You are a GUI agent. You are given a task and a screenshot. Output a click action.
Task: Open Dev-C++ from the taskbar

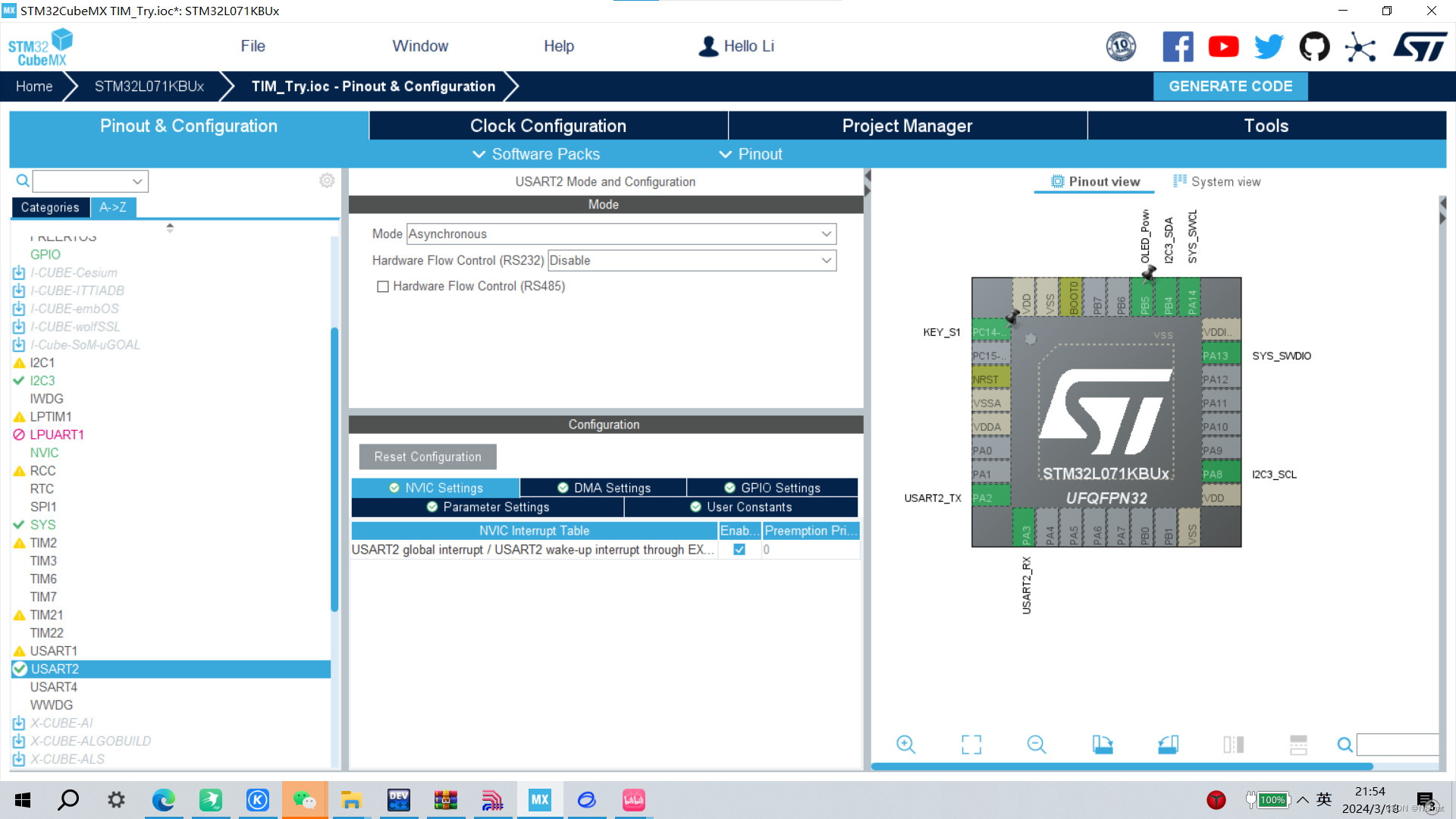pos(398,800)
